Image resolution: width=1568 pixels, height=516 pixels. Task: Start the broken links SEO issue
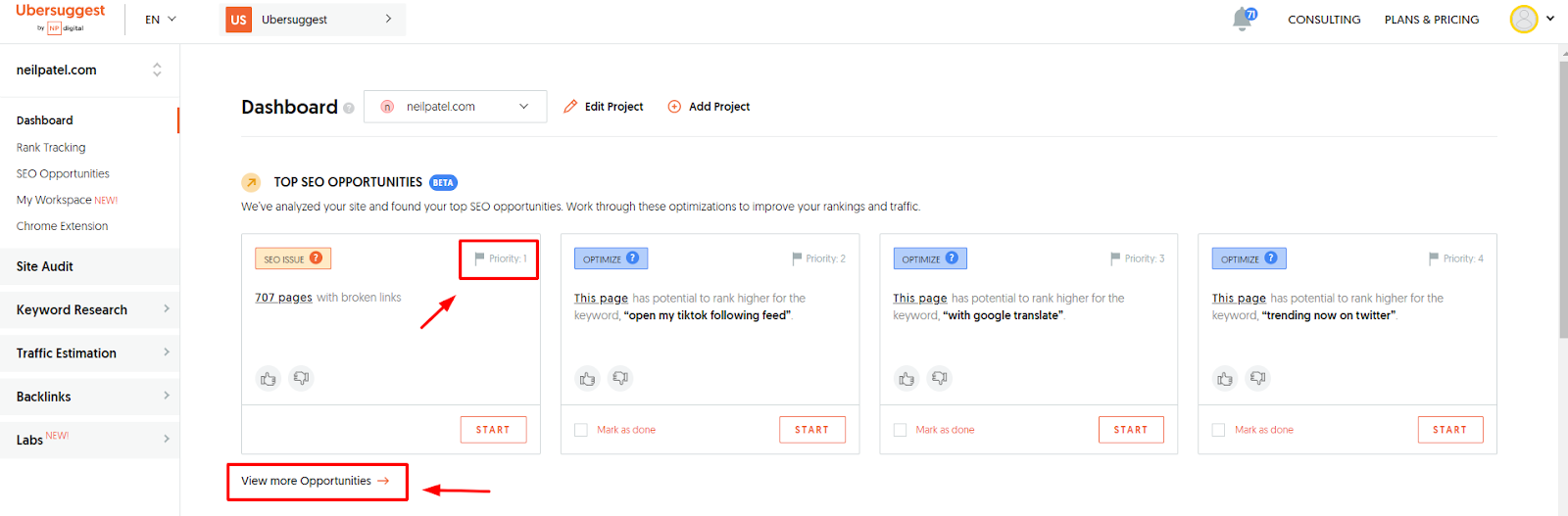(x=493, y=430)
